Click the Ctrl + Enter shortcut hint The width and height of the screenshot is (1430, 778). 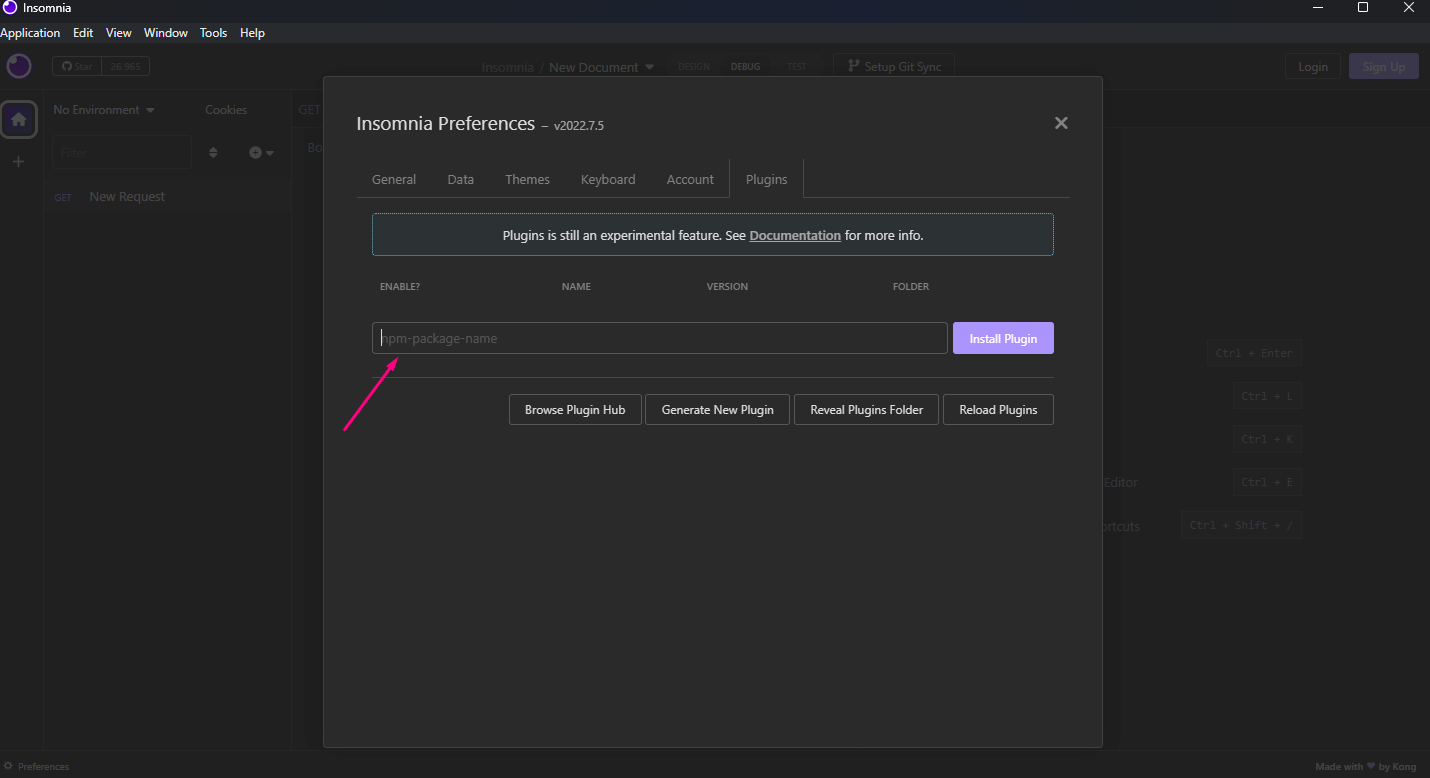pos(1254,353)
